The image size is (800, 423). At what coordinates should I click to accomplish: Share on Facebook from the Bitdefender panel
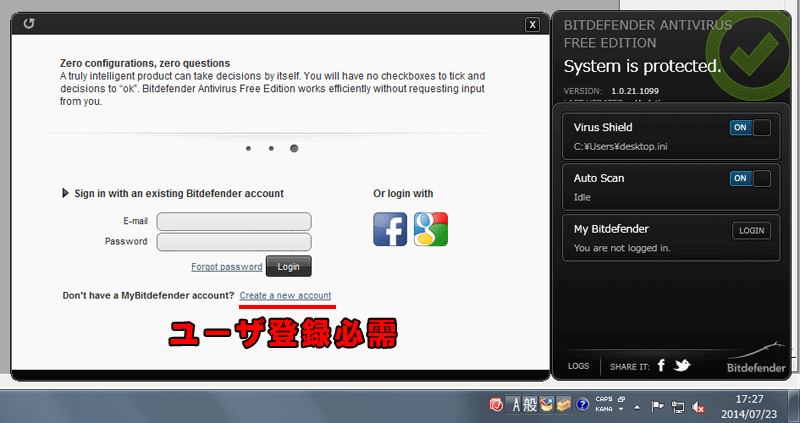click(661, 365)
